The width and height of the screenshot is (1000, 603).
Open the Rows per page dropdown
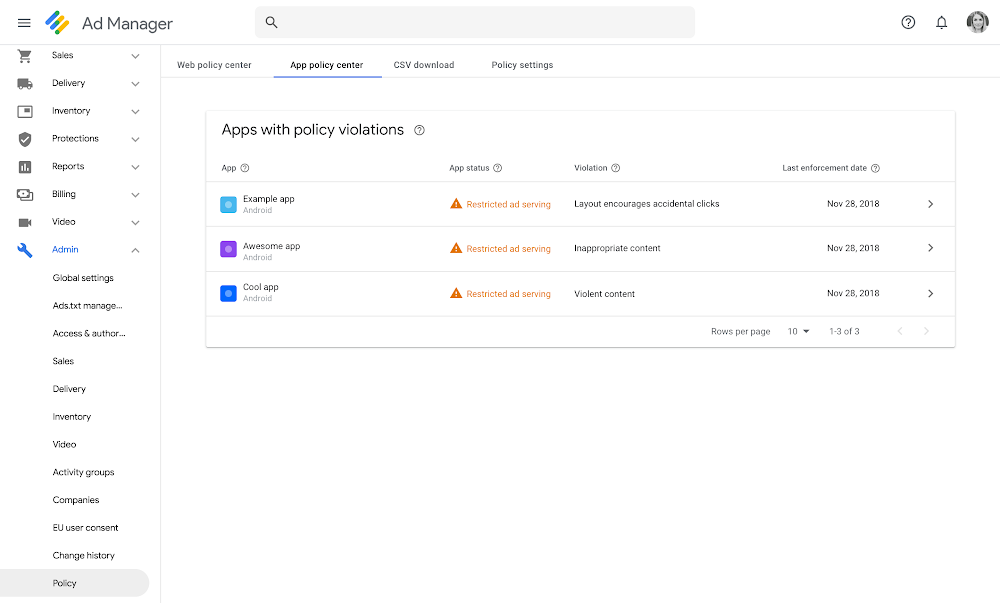[x=798, y=331]
